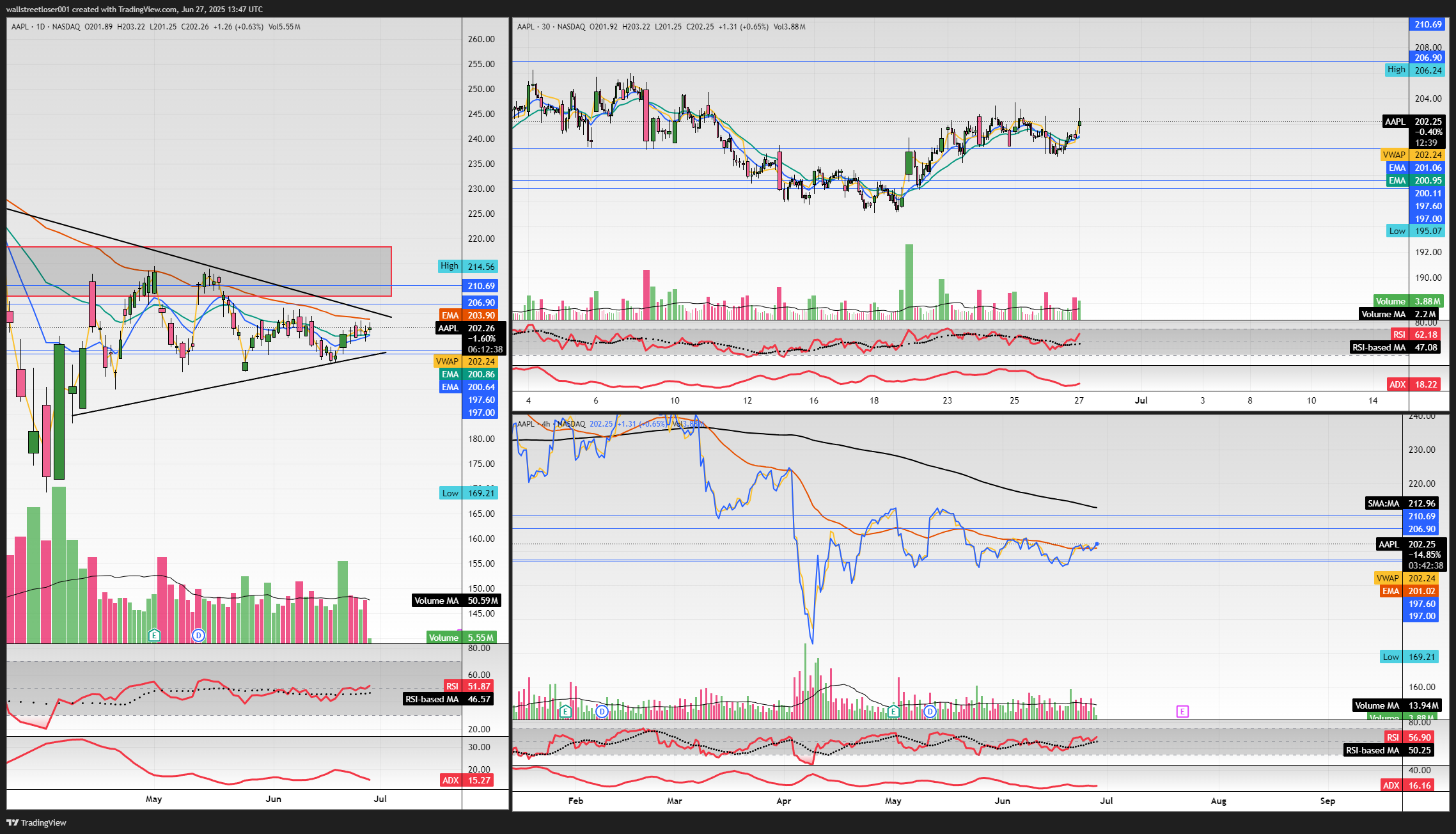Click RSI-based MA 50.25 label

(1389, 750)
